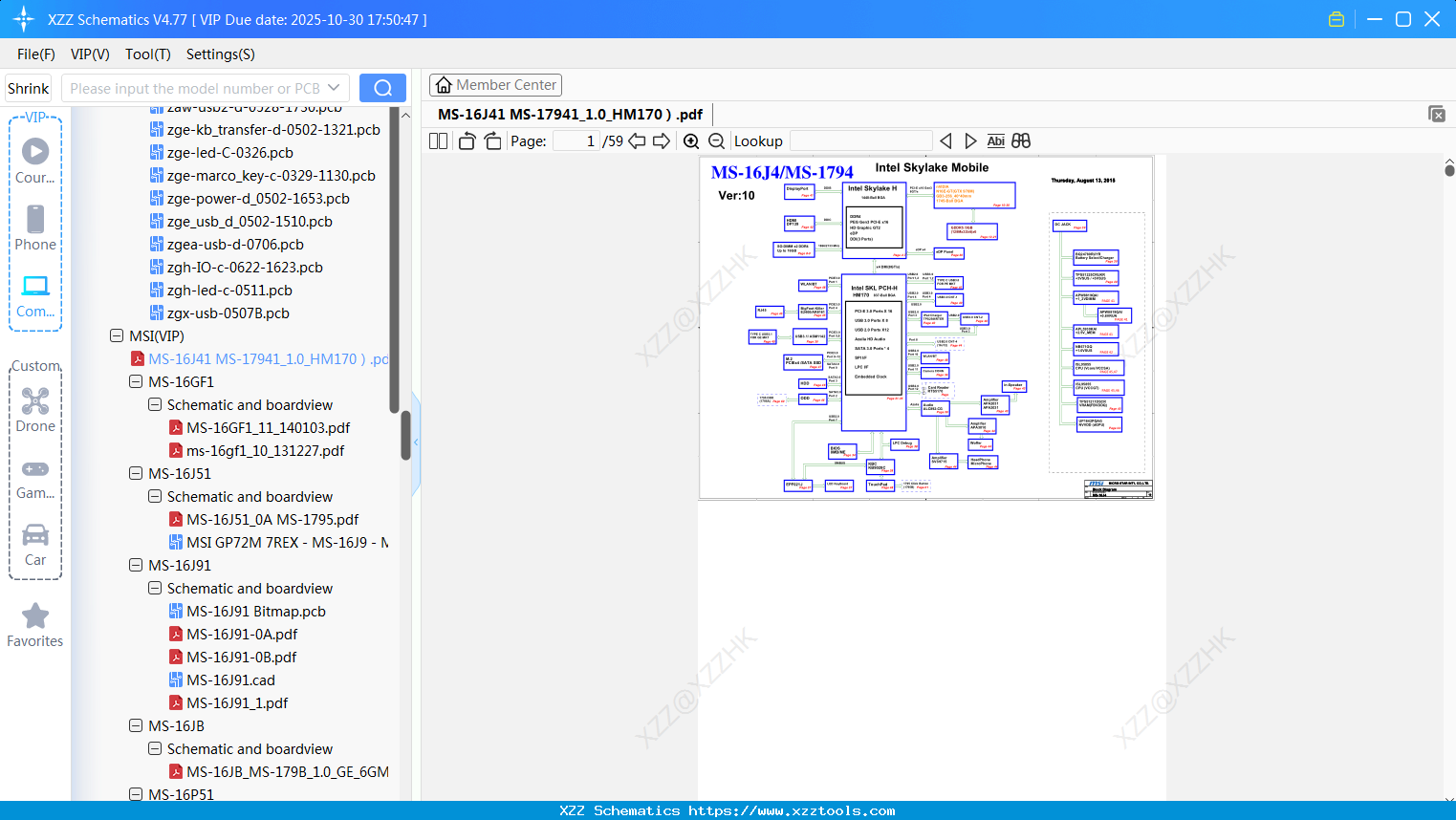Zoom in on the schematic
Screen dimensions: 1456x820
(x=691, y=141)
